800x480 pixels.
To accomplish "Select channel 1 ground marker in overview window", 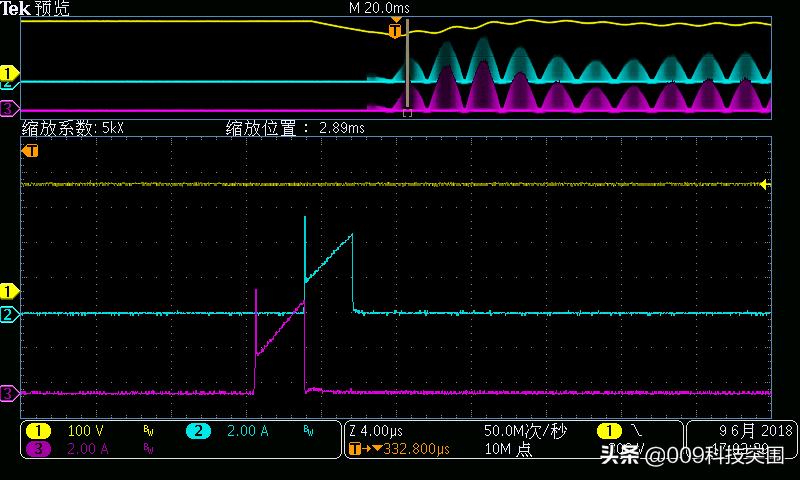I will (x=9, y=73).
